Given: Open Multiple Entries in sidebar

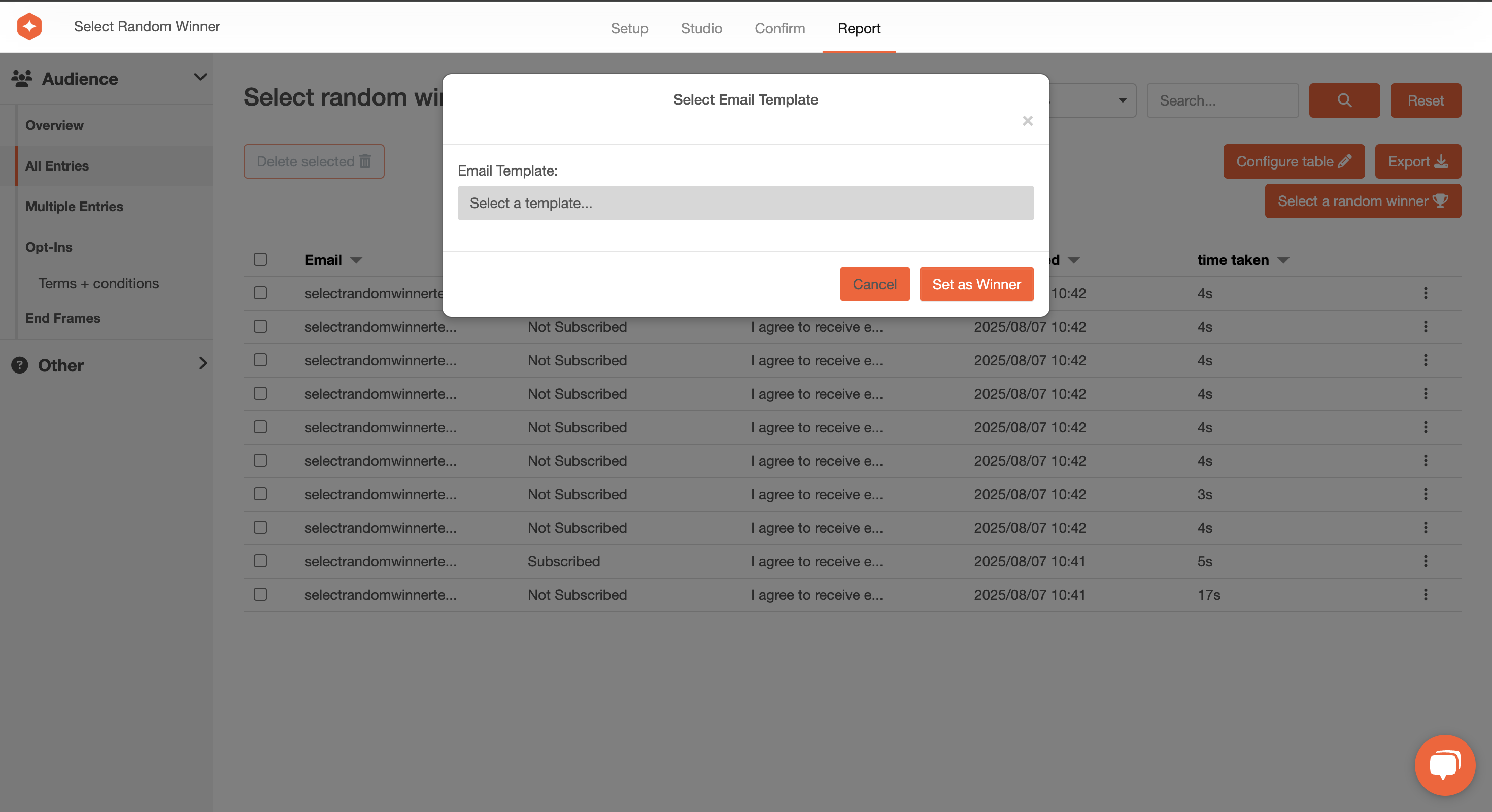Looking at the screenshot, I should tap(74, 206).
